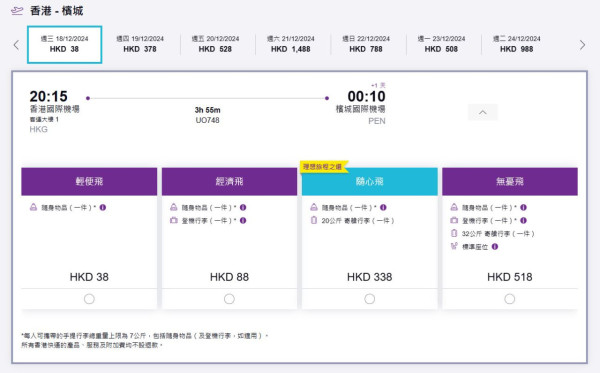Click the 3h 55m flight duration
Screen dimensions: 600x373
207,110
